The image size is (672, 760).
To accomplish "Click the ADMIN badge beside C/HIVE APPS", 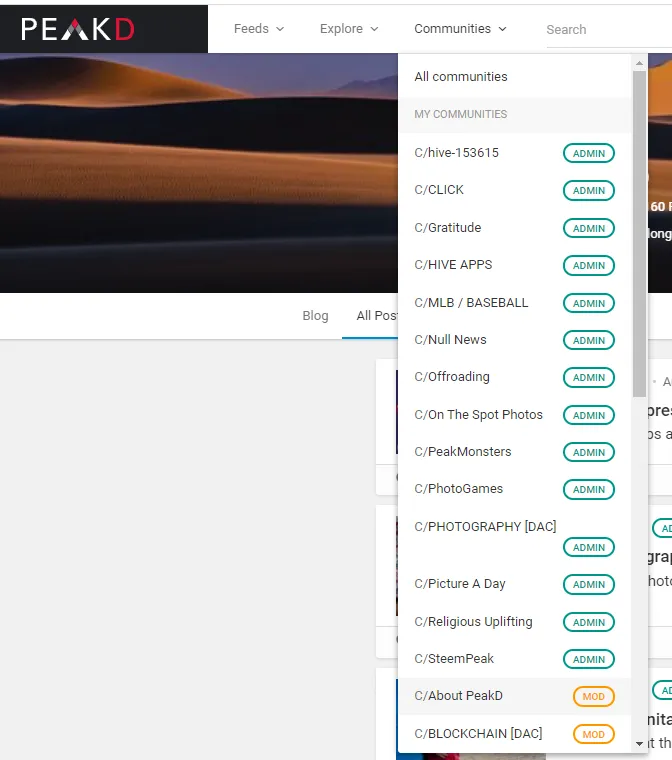I will coord(589,266).
